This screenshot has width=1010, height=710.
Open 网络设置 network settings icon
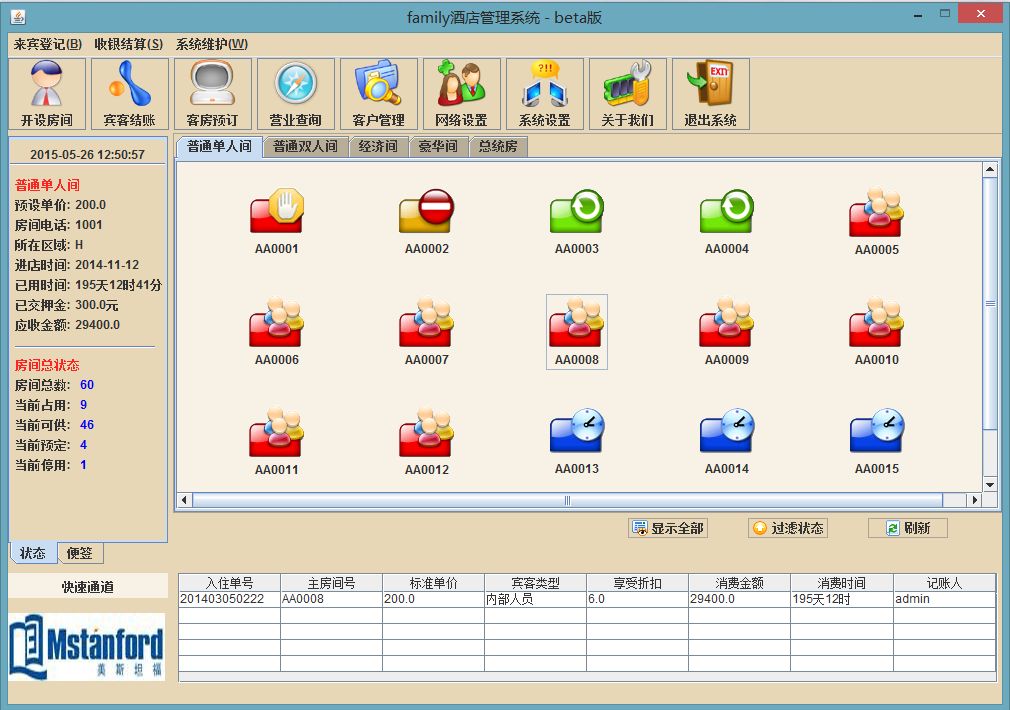click(x=461, y=94)
